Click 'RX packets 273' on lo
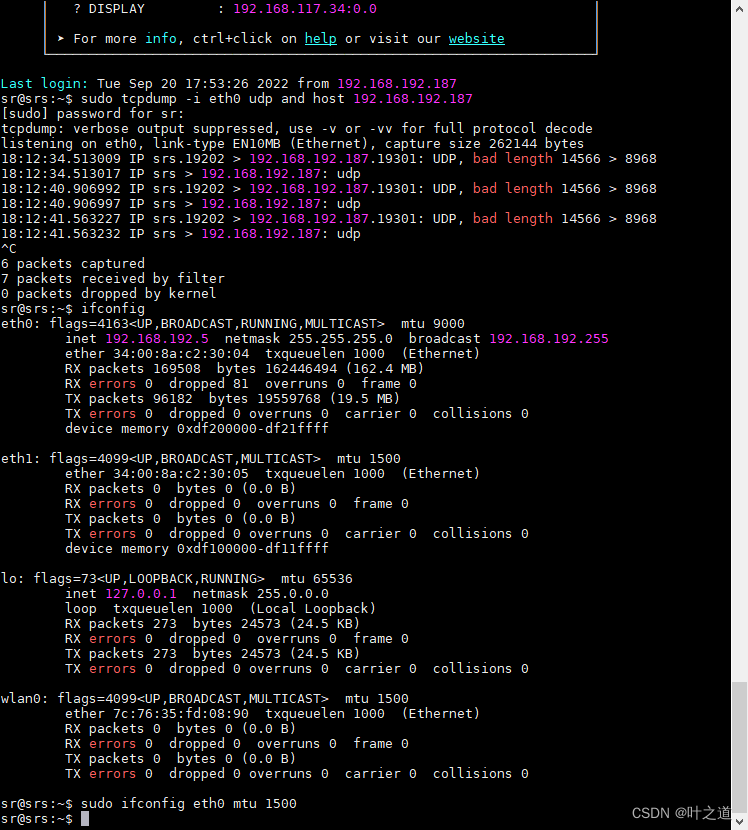748x830 pixels. pos(121,624)
